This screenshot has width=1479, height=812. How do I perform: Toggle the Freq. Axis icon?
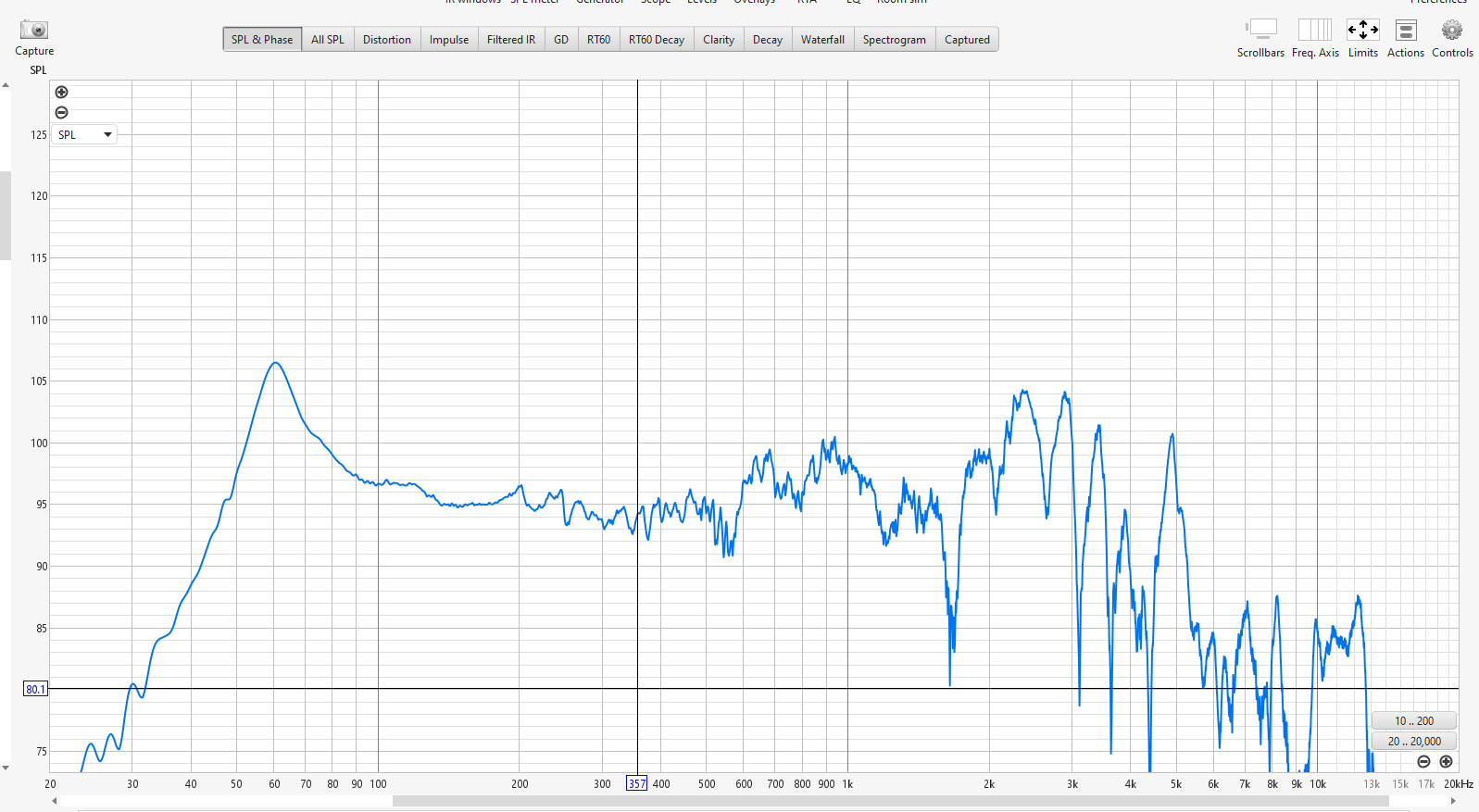1314,29
